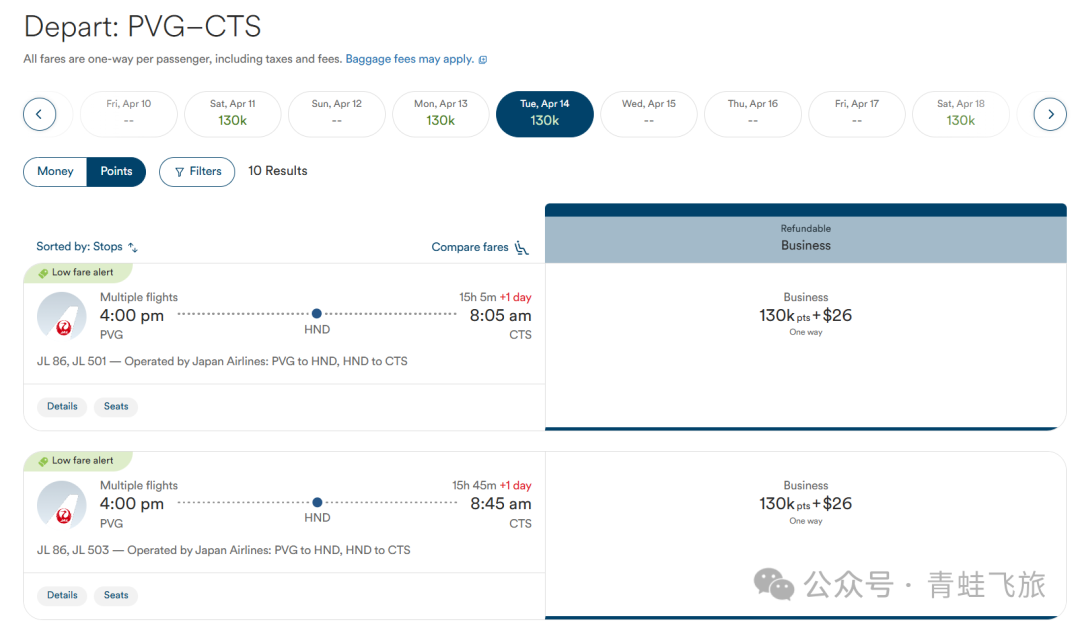Click Japan Airlines logo on JL 503 flight
The height and width of the screenshot is (628, 1080).
(62, 505)
